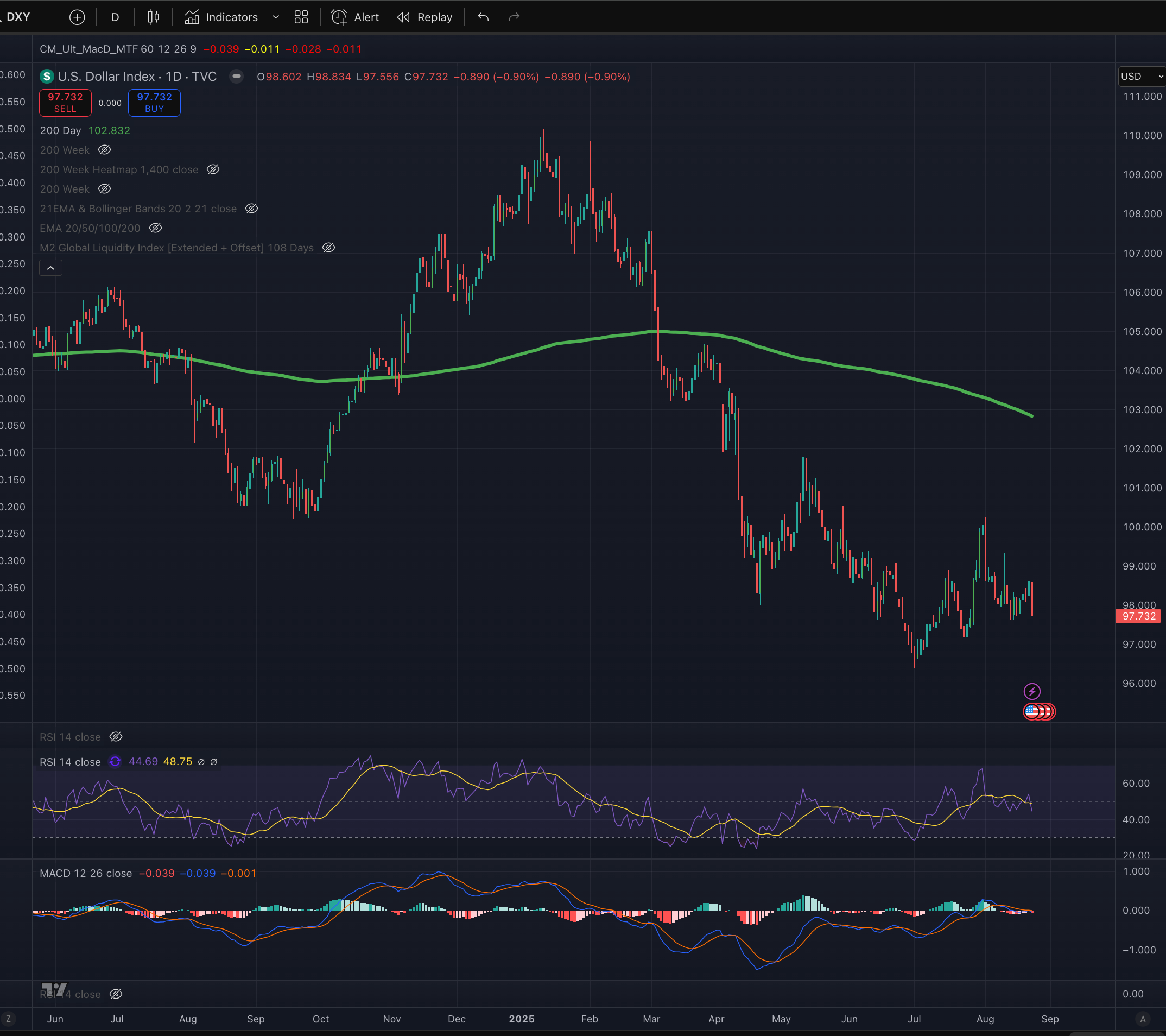This screenshot has height=1036, width=1166.
Task: Start bar Replay mode
Action: pyautogui.click(x=425, y=17)
